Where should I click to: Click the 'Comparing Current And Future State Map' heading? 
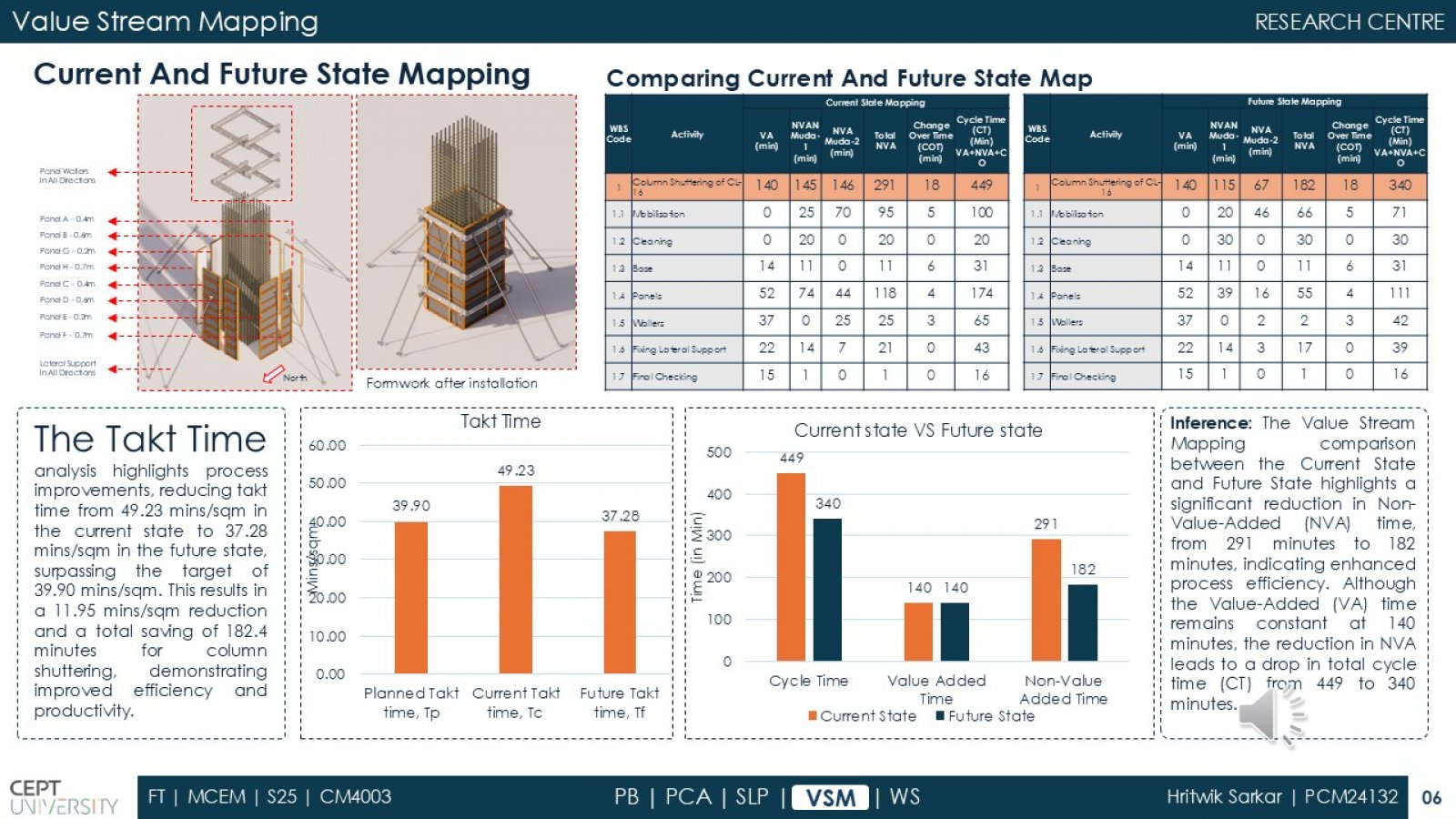pyautogui.click(x=849, y=78)
